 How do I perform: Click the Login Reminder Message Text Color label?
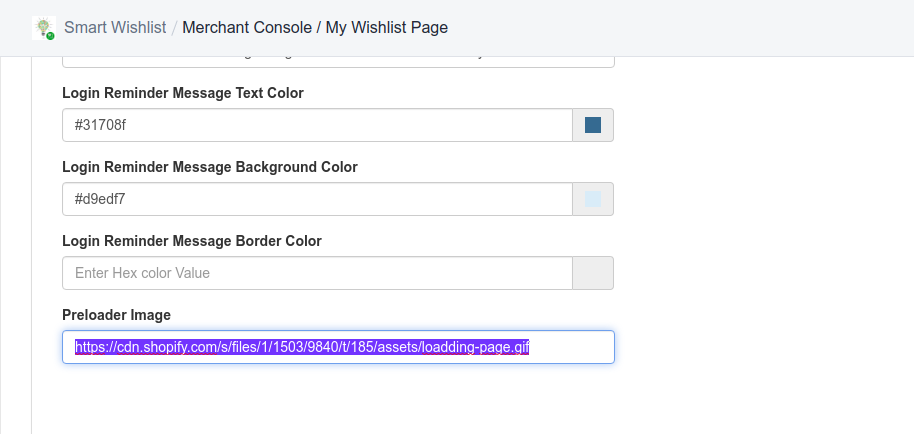183,93
